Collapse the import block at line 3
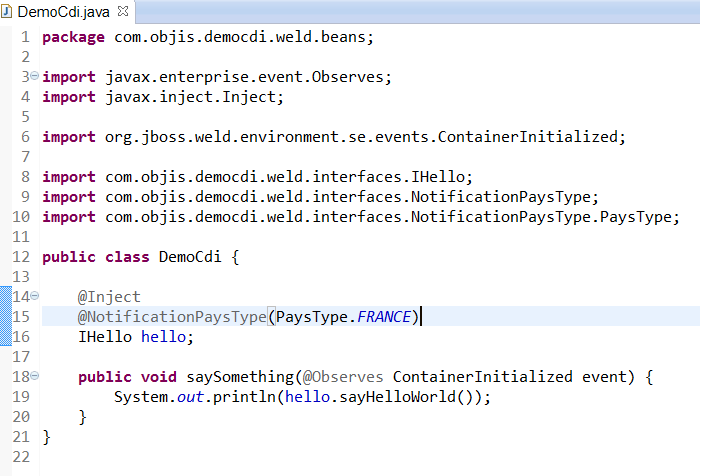Image resolution: width=709 pixels, height=476 pixels. [34, 76]
